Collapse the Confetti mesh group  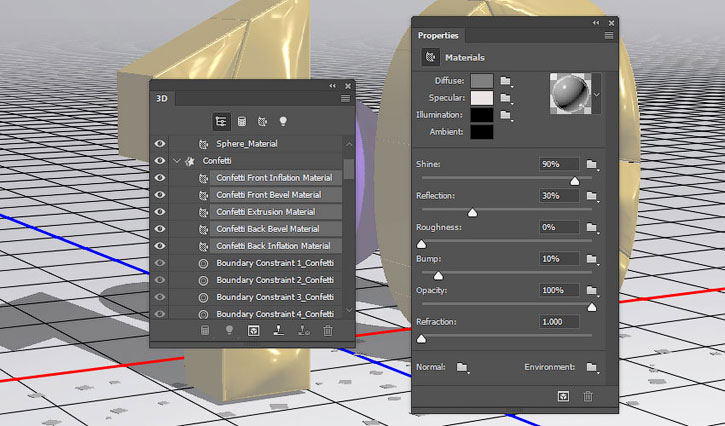point(177,161)
